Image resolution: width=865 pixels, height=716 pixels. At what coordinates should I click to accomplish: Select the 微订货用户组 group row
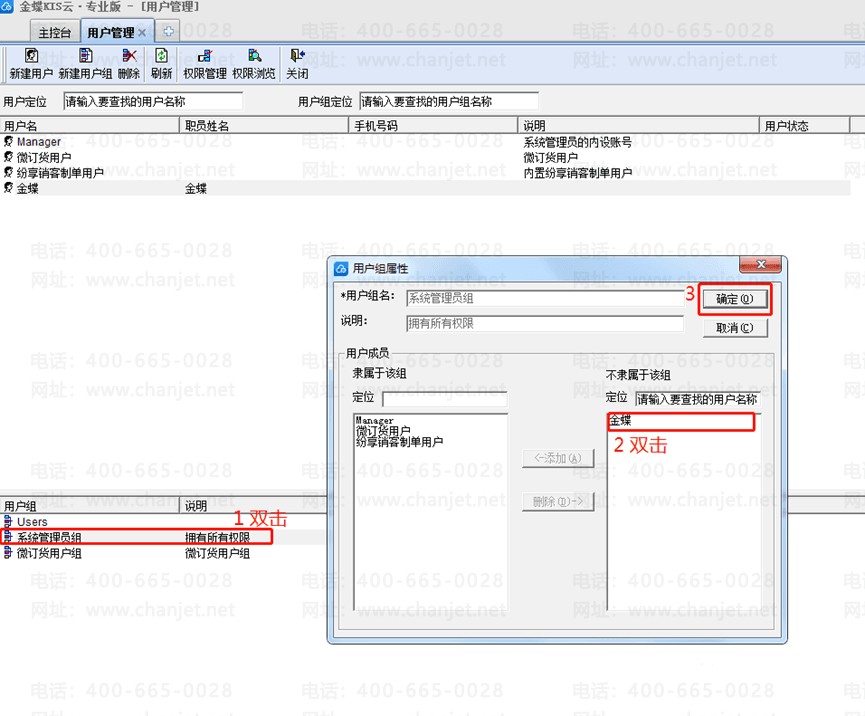49,553
